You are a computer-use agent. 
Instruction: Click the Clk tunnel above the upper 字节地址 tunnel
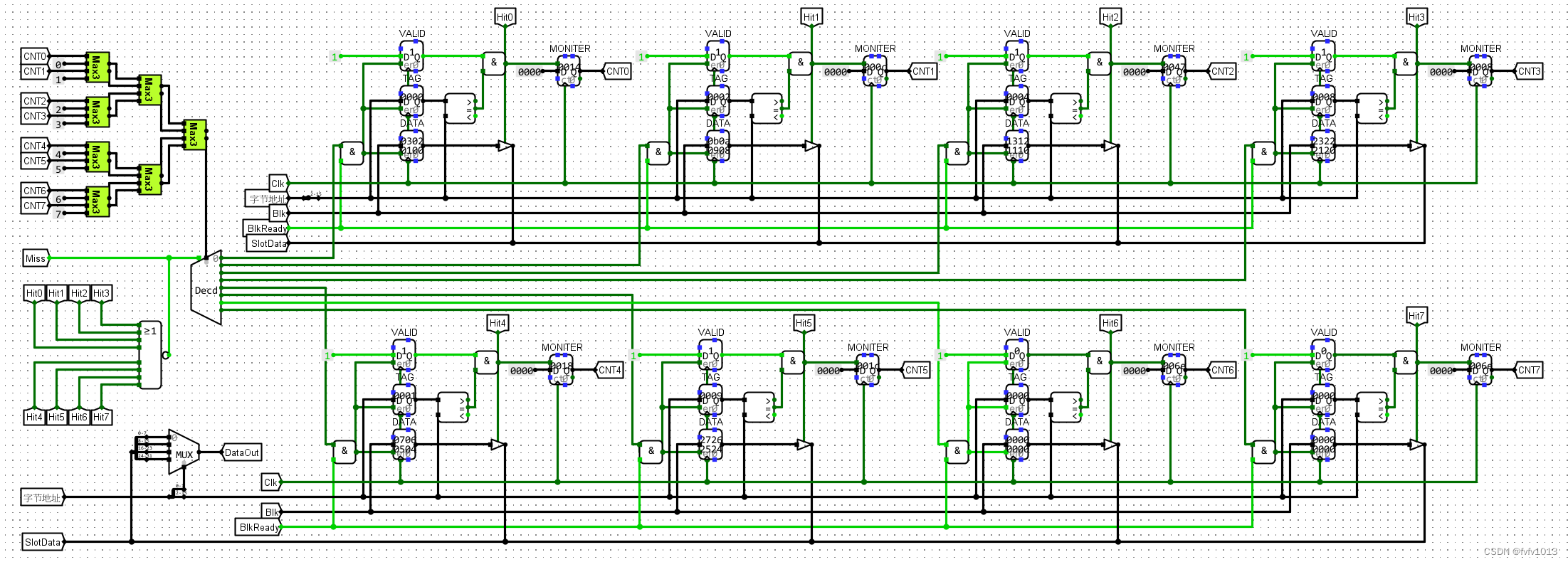(x=278, y=184)
